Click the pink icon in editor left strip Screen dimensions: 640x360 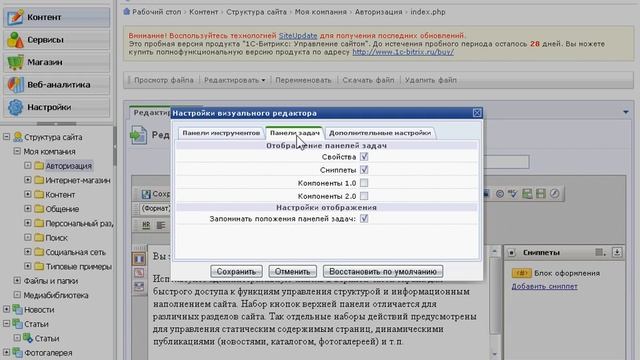point(139,273)
